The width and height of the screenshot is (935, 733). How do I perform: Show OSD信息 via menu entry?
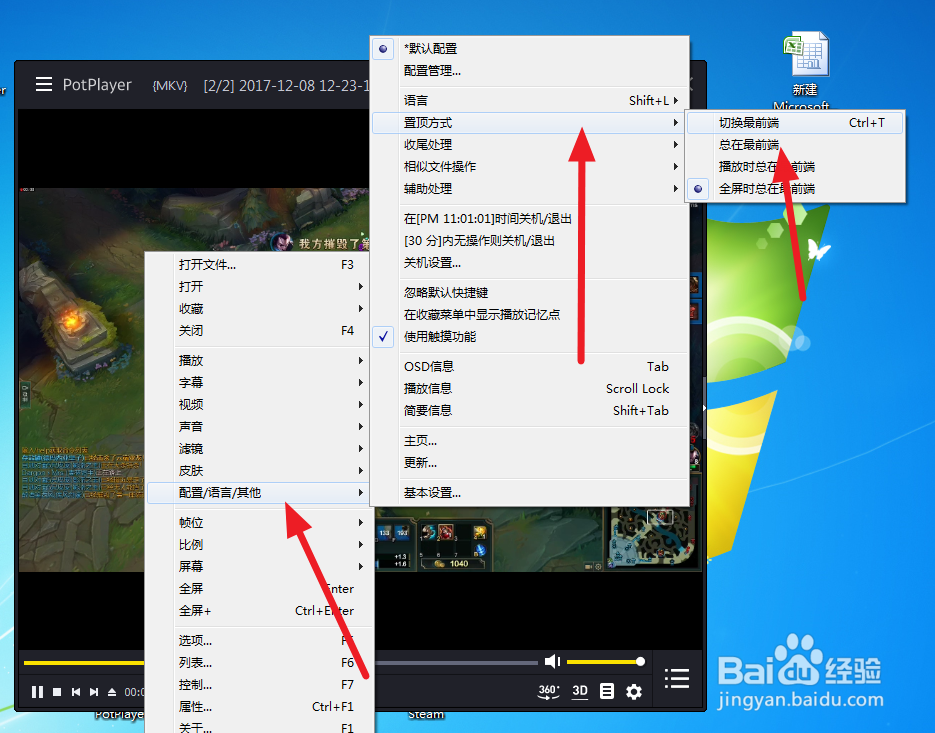click(x=531, y=367)
